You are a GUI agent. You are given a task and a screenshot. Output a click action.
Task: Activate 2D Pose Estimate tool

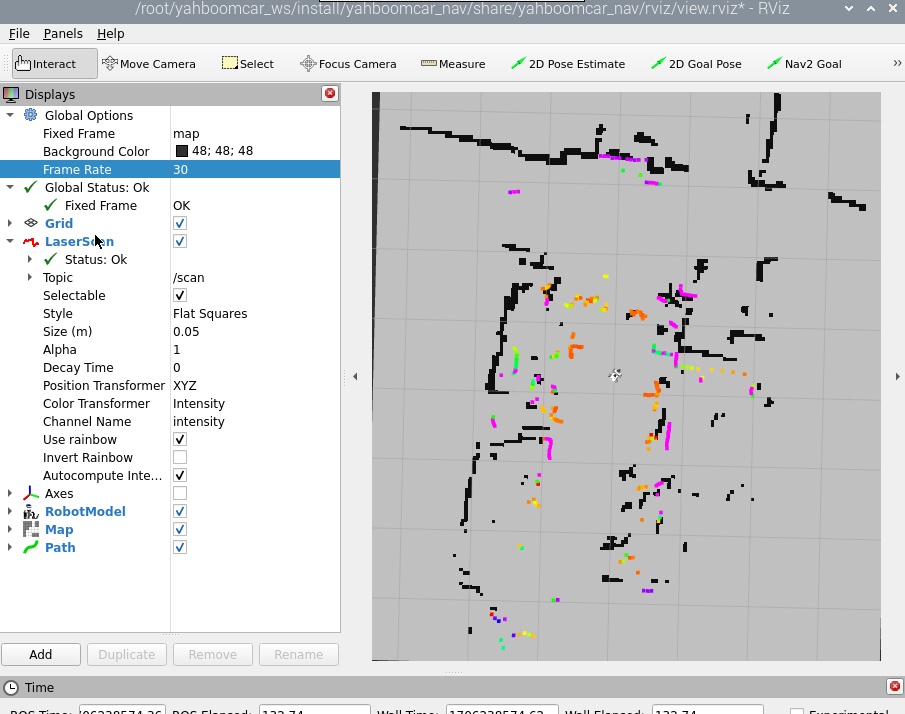pyautogui.click(x=568, y=63)
